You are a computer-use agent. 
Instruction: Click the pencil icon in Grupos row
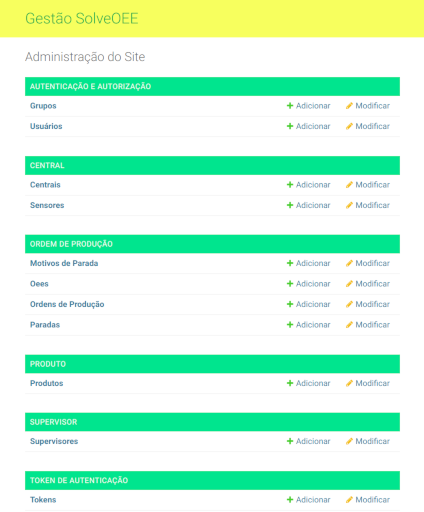[x=349, y=106]
